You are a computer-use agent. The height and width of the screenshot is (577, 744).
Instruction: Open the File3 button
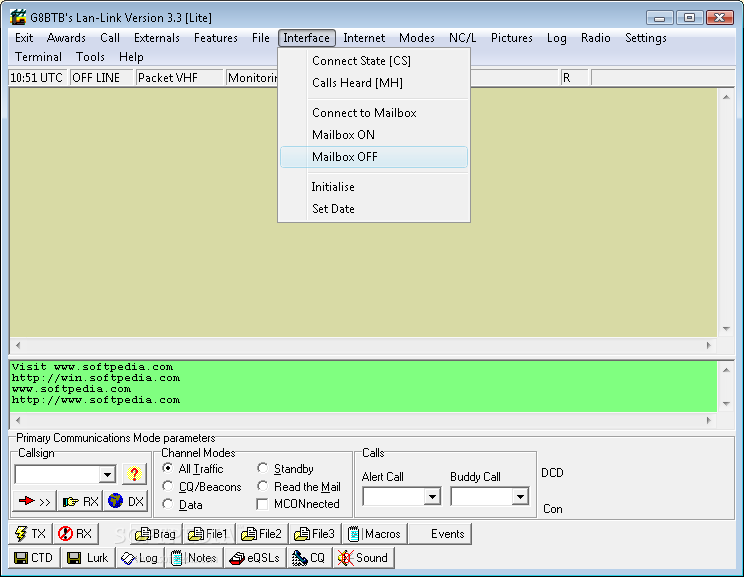pos(315,534)
